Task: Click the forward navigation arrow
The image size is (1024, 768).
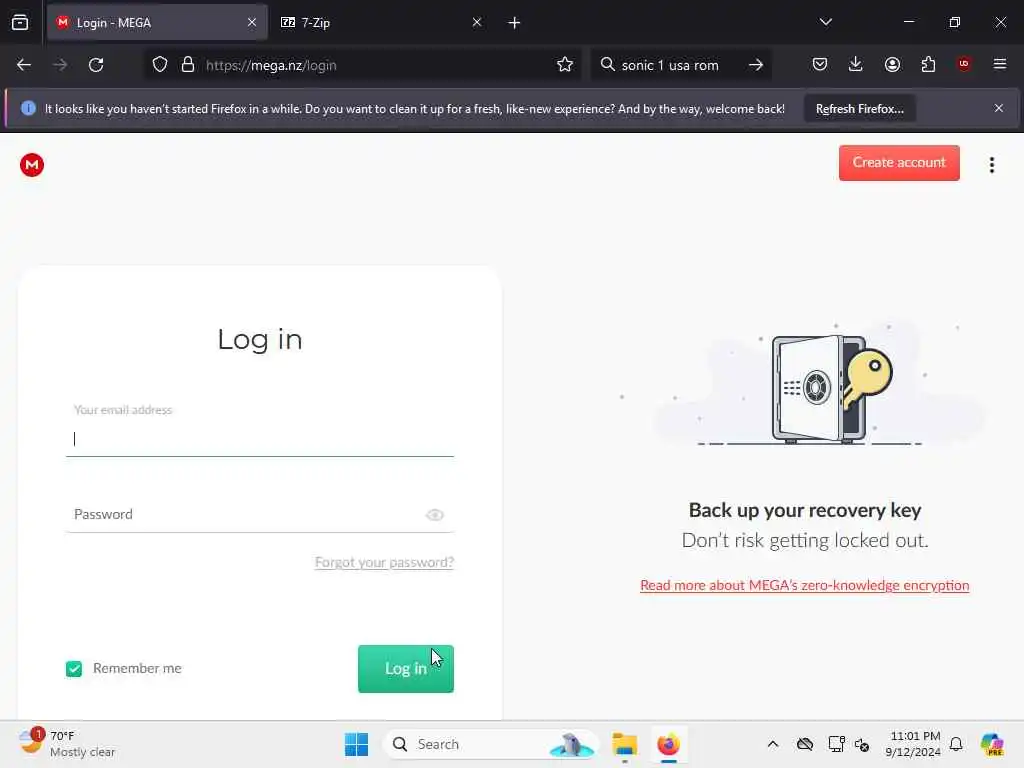Action: coord(60,65)
